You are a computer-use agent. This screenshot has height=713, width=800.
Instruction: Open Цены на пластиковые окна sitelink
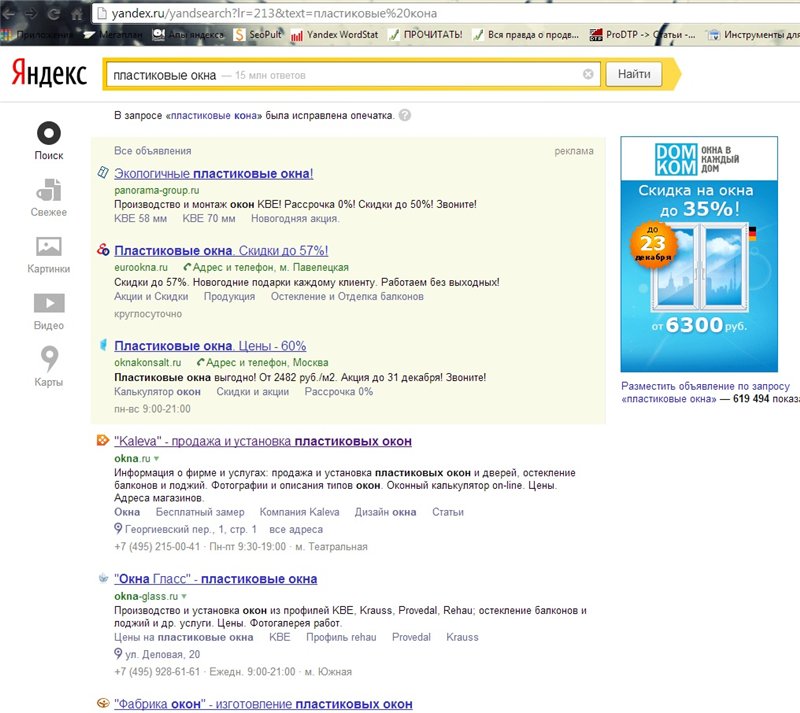(184, 637)
